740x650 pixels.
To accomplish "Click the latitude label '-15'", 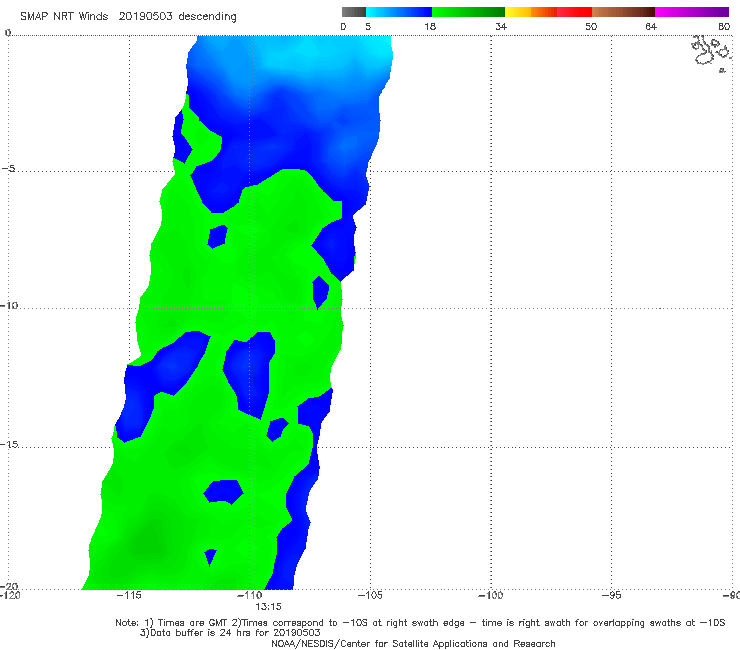I will [x=9, y=444].
